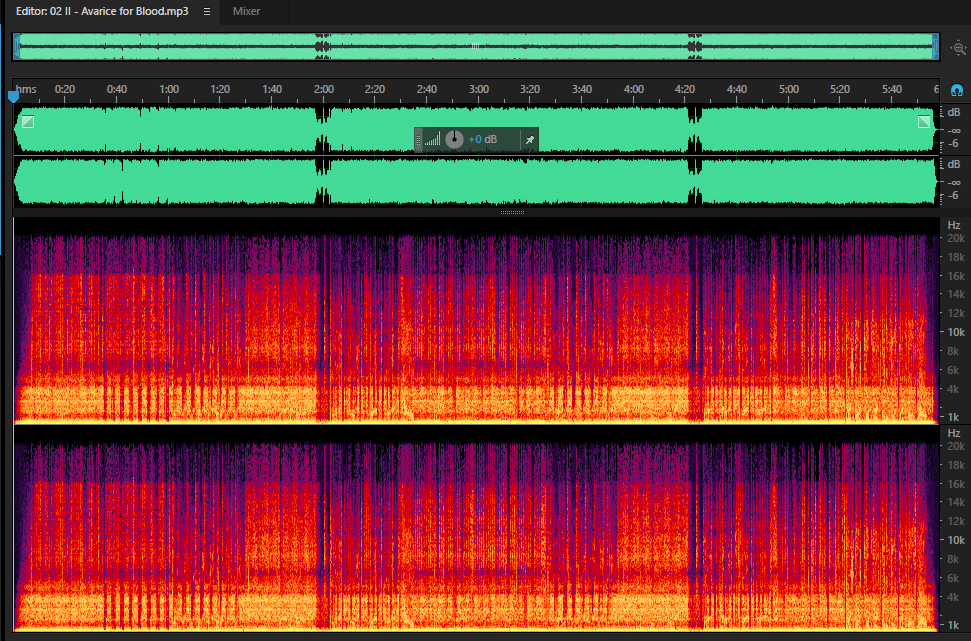Click the 10k label on the lower spectral Hz scale
Screen dimensions: 971x641
(956, 540)
